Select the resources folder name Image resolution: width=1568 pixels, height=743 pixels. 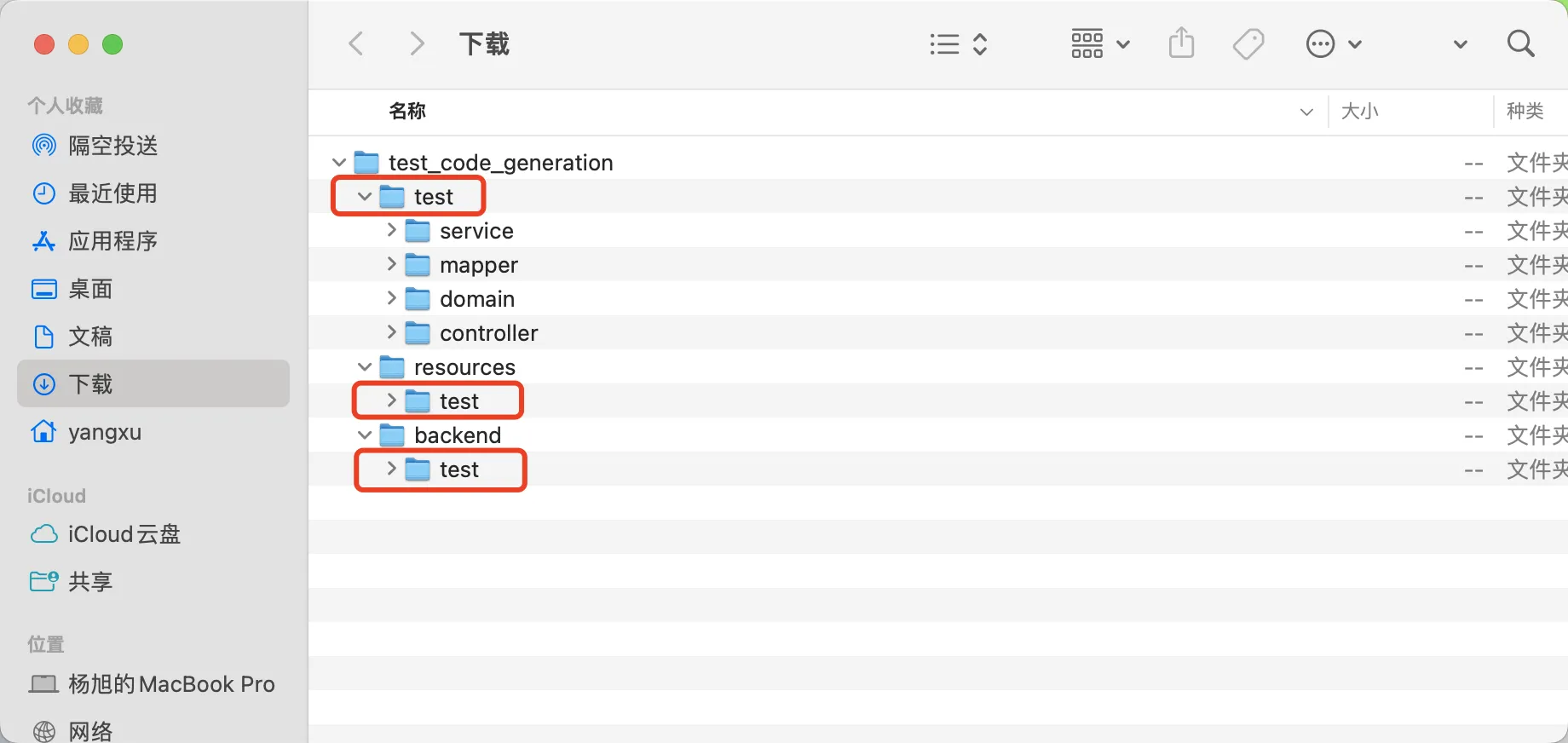pyautogui.click(x=464, y=367)
